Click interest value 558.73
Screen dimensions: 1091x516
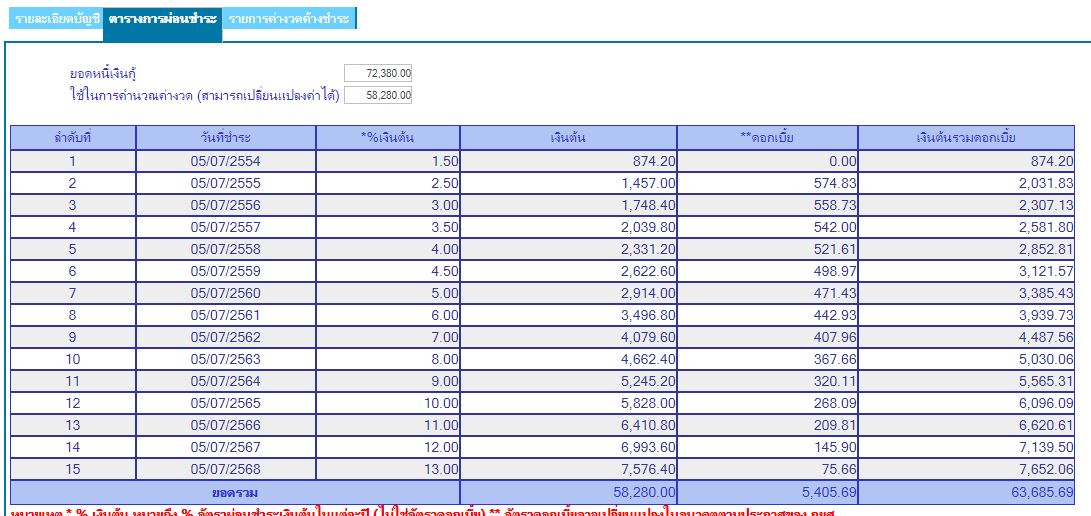(767, 205)
